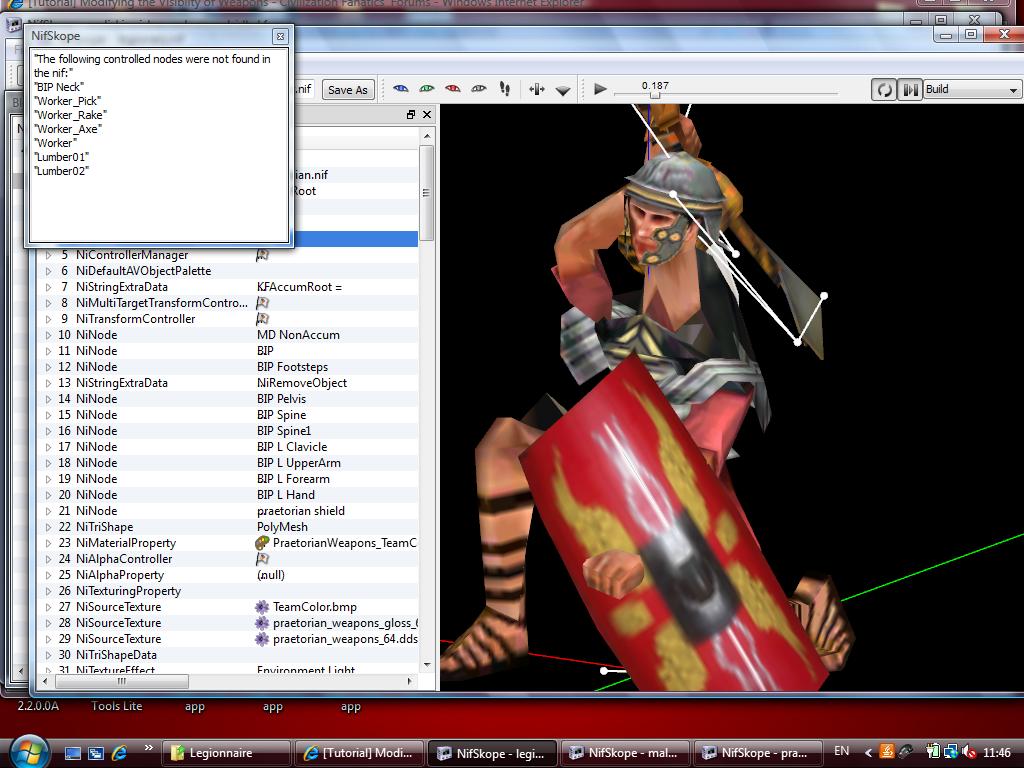
Task: Click the block list scroll down arrow
Action: point(427,665)
